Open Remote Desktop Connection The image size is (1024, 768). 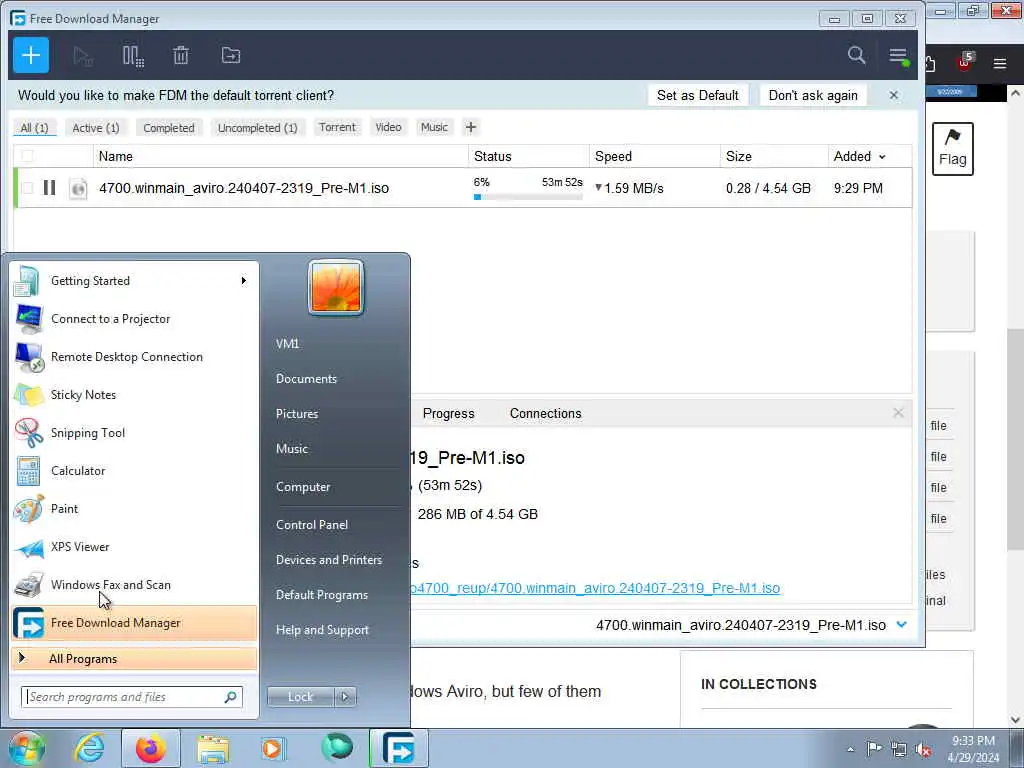point(135,357)
